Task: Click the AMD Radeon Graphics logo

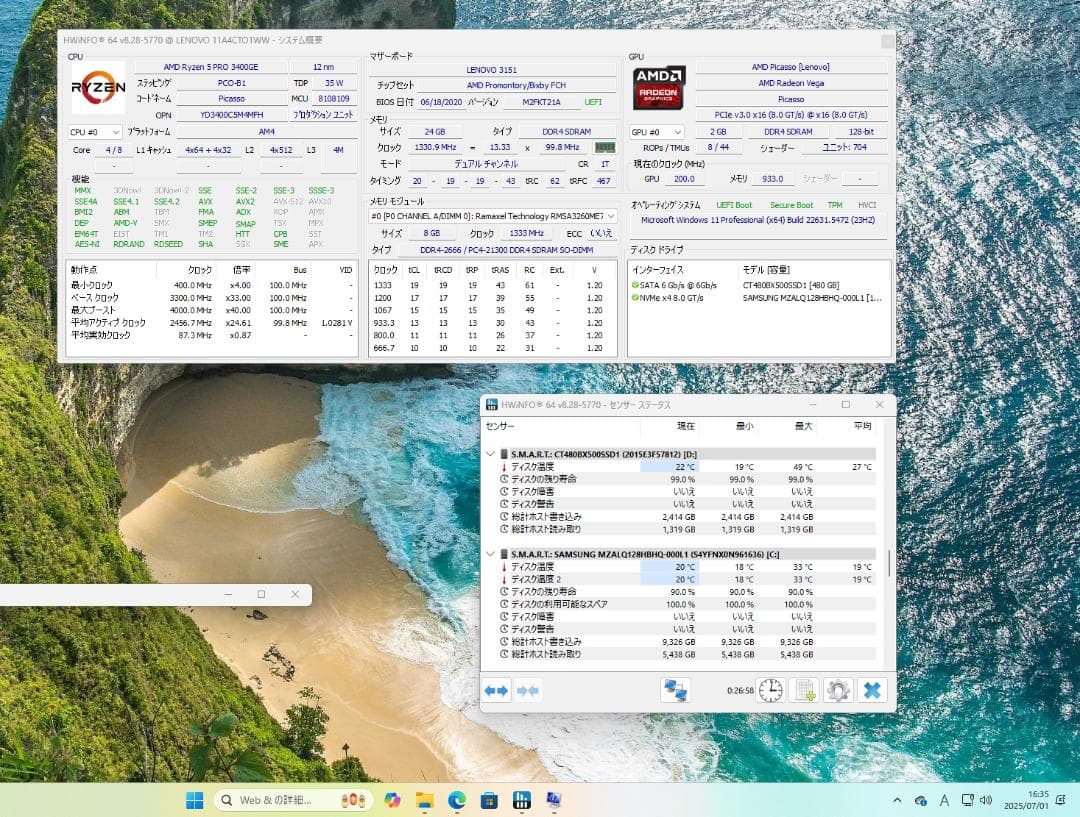Action: click(x=659, y=87)
